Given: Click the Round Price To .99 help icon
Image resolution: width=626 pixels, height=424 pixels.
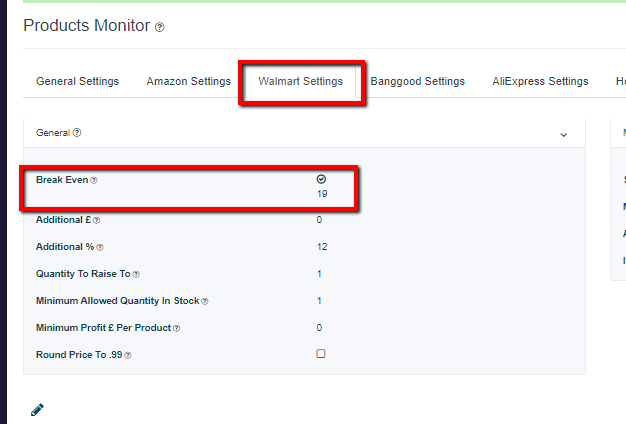Looking at the screenshot, I should (128, 355).
